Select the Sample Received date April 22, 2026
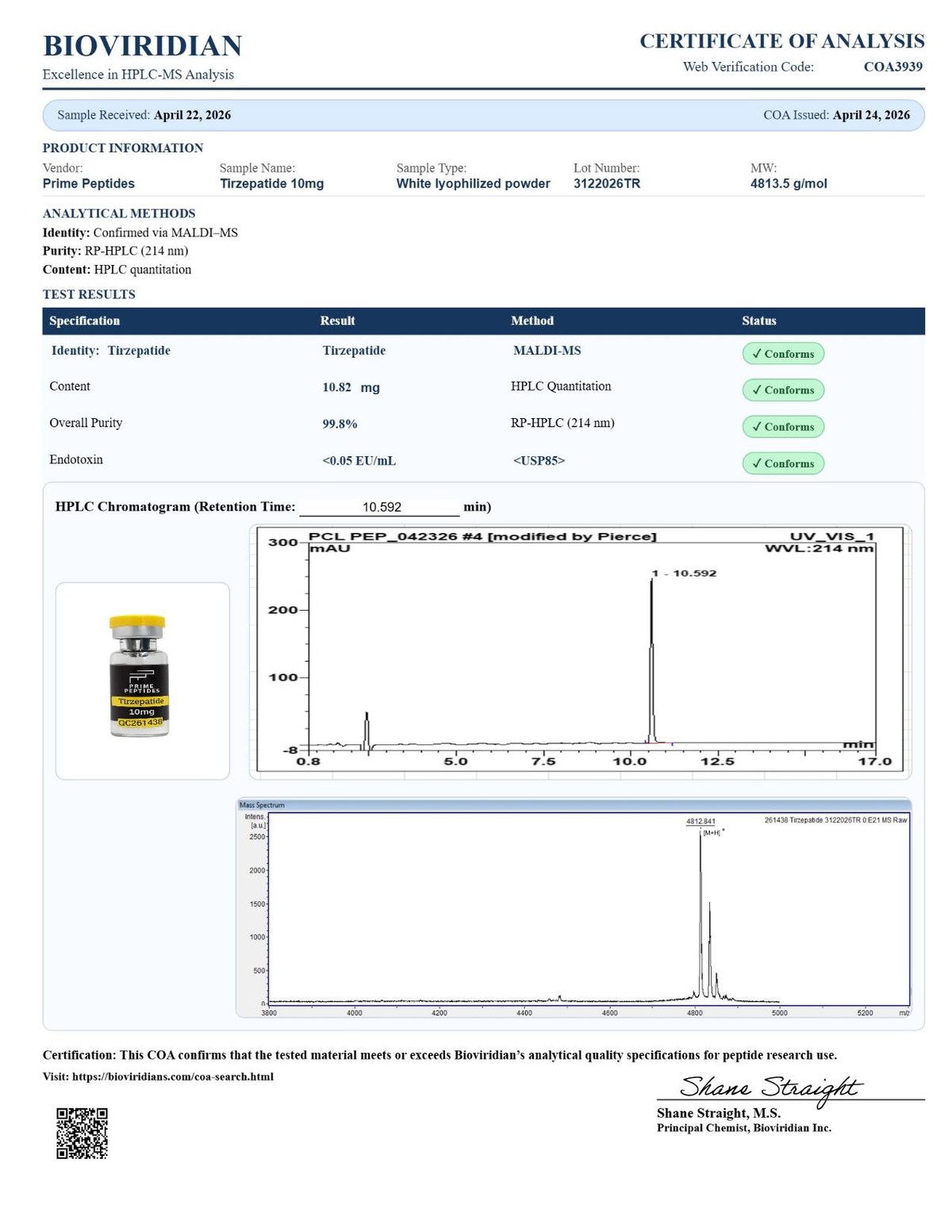952x1232 pixels. pyautogui.click(x=192, y=115)
